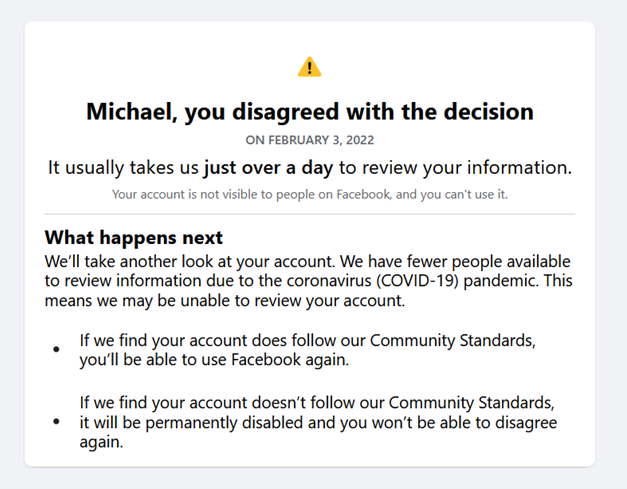The height and width of the screenshot is (489, 627).
Task: Click the paragraph mentioning coronavirus (COVID-19) pandemic
Action: [x=308, y=281]
